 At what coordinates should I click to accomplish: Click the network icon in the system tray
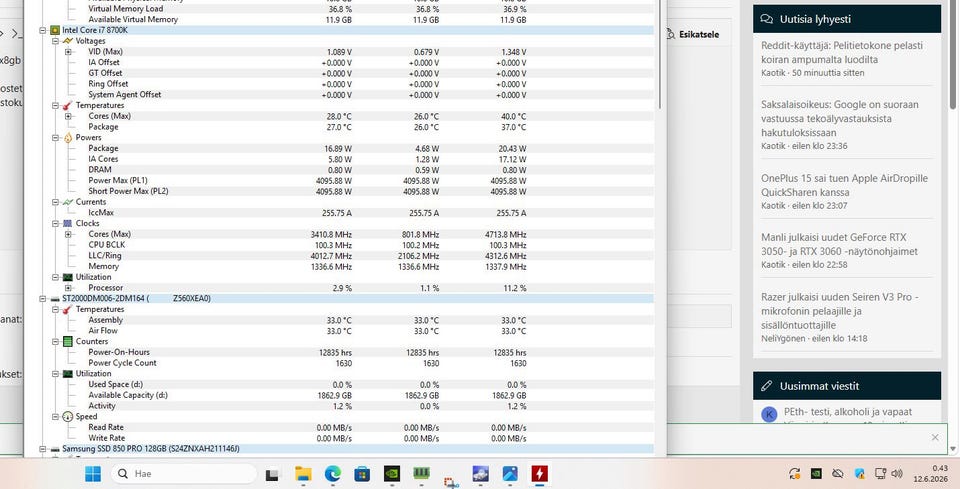tap(880, 474)
